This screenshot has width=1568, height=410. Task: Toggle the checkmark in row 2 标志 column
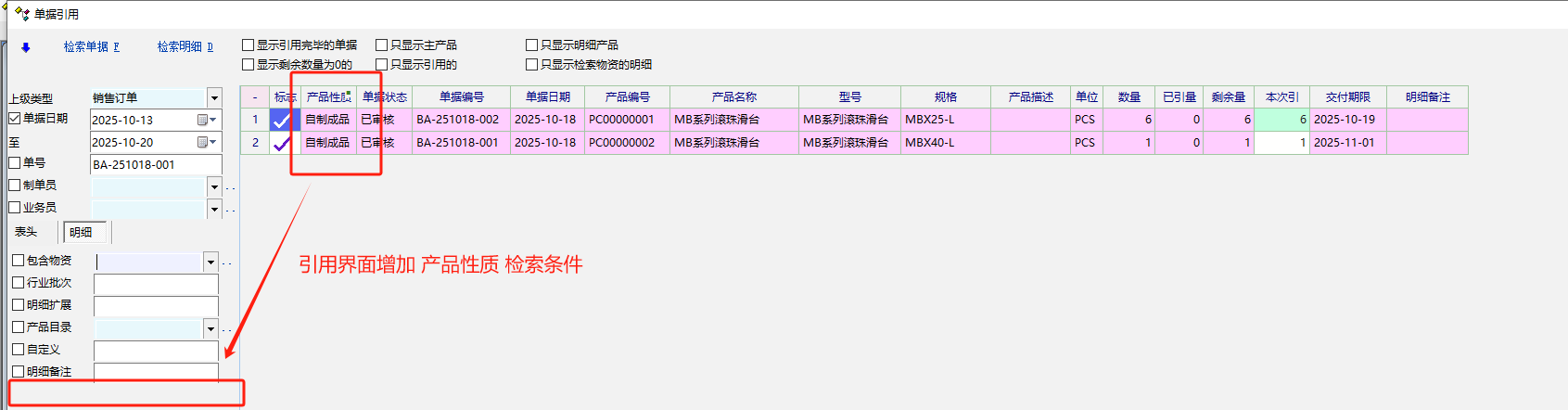[x=281, y=143]
